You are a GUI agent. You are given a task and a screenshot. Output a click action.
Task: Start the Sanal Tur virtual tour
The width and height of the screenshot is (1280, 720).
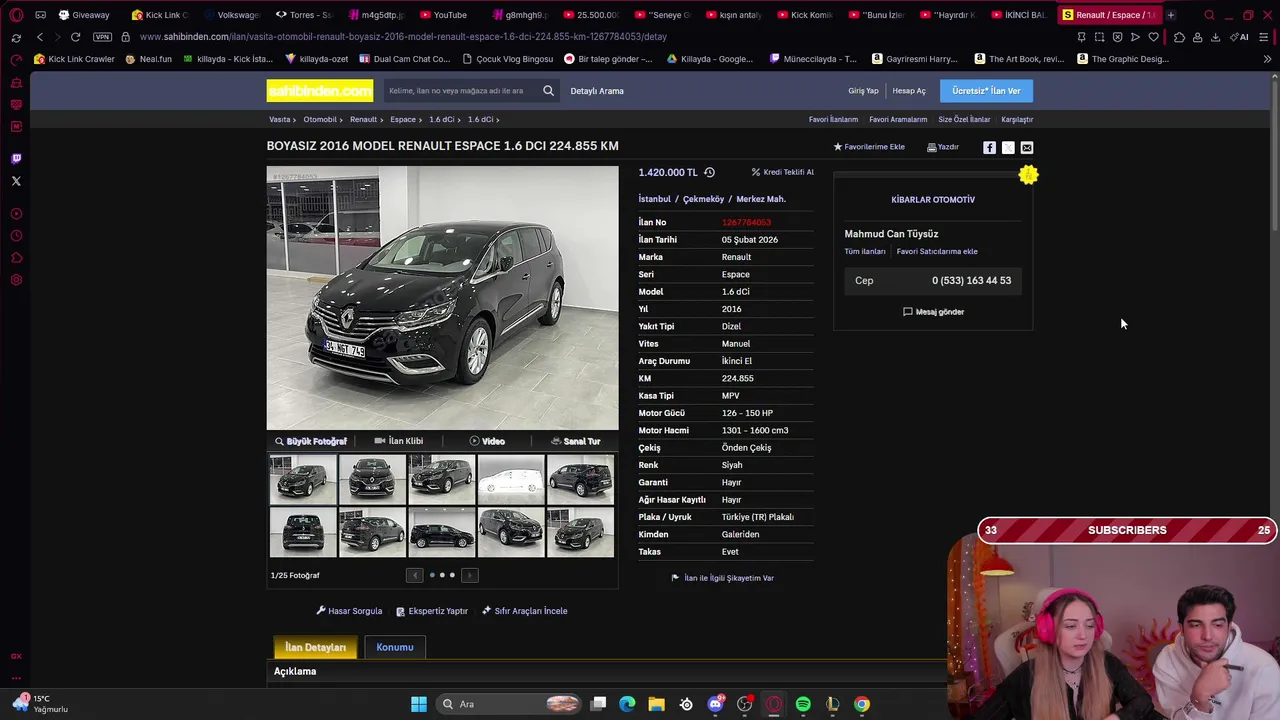point(575,441)
